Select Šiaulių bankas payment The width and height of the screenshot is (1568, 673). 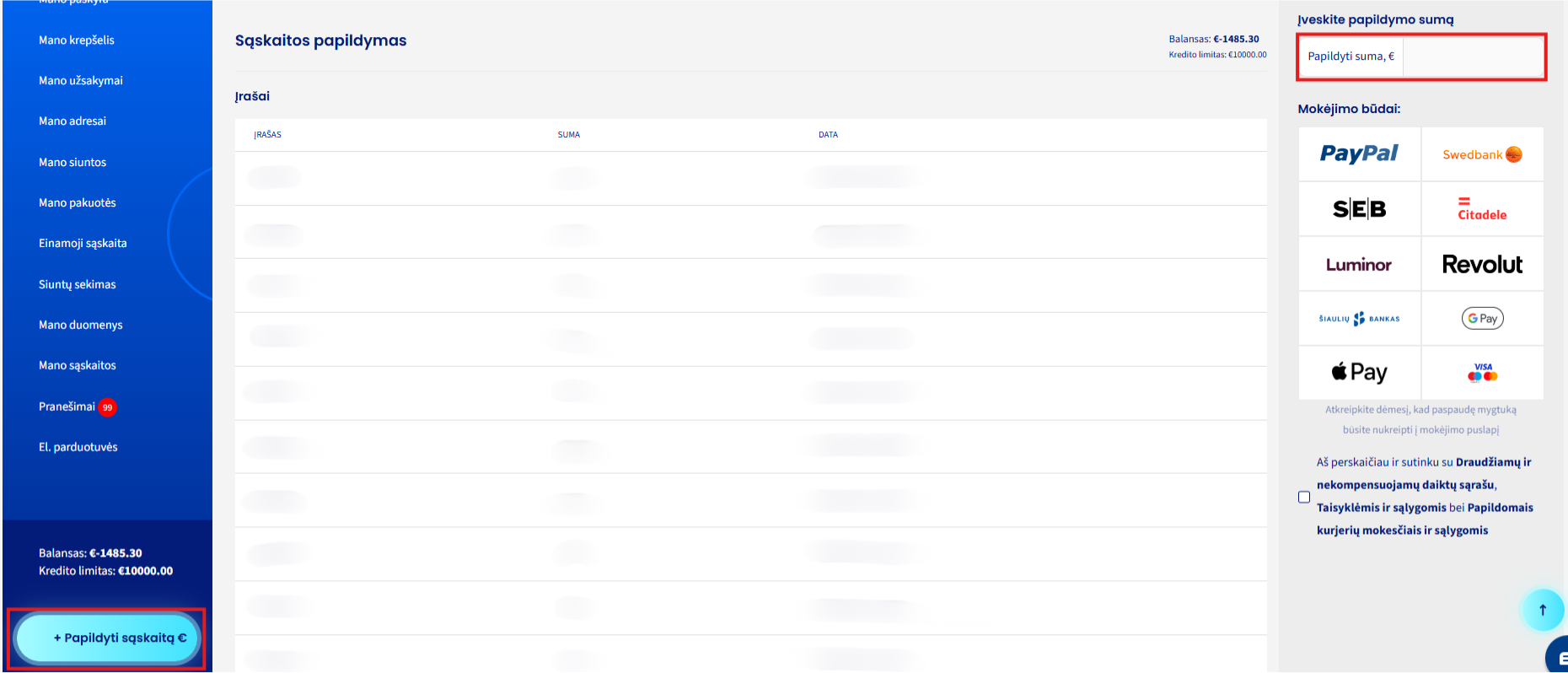[1359, 319]
